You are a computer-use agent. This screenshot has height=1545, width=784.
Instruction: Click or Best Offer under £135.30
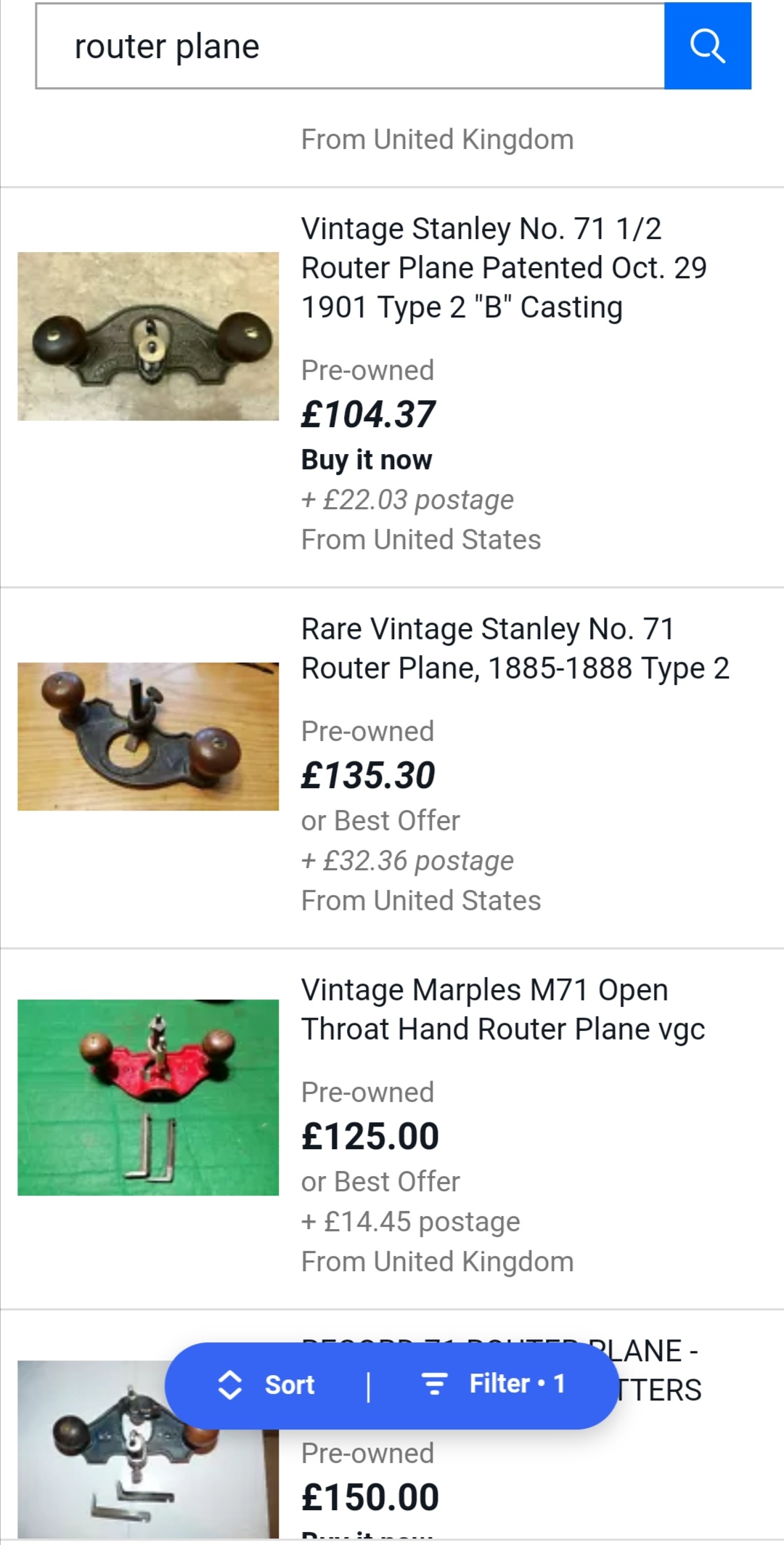coord(380,821)
